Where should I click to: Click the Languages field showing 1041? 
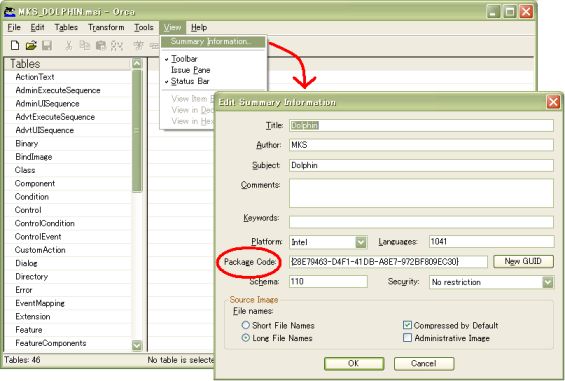(x=491, y=242)
